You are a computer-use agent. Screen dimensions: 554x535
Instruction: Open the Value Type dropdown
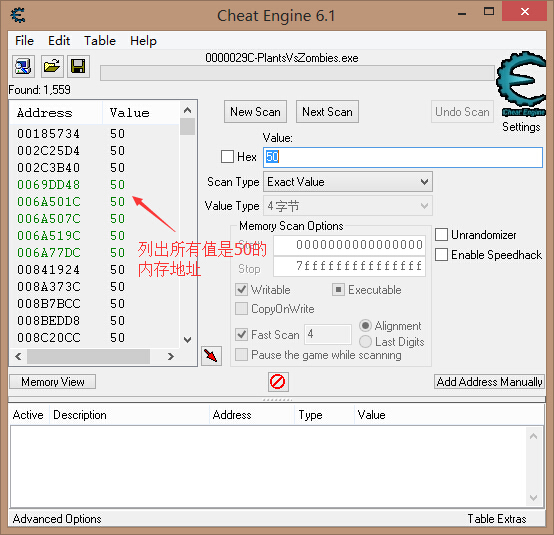click(x=348, y=206)
